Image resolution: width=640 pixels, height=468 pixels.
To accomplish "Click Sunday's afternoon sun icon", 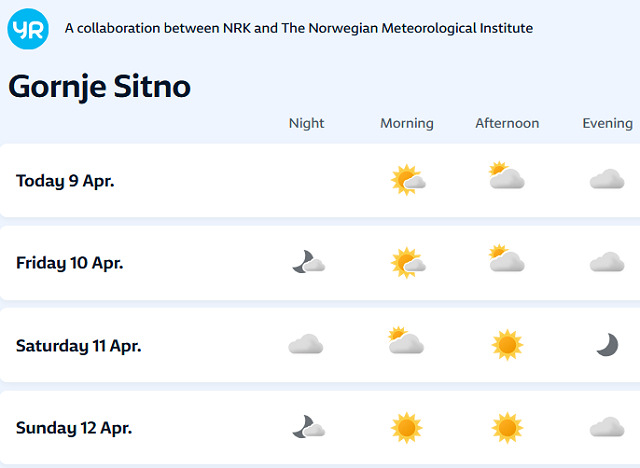I will click(507, 427).
